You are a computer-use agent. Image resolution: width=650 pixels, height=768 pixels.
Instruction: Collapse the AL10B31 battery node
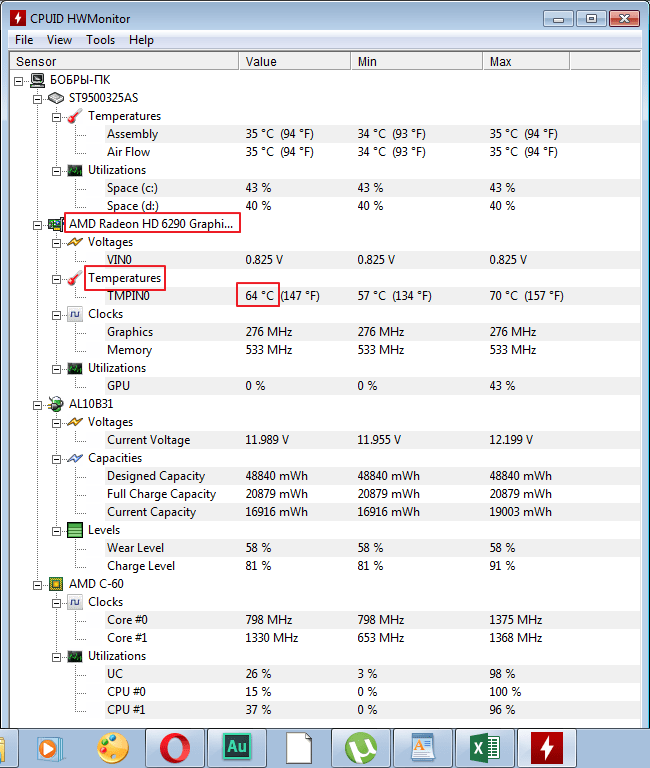pyautogui.click(x=37, y=405)
